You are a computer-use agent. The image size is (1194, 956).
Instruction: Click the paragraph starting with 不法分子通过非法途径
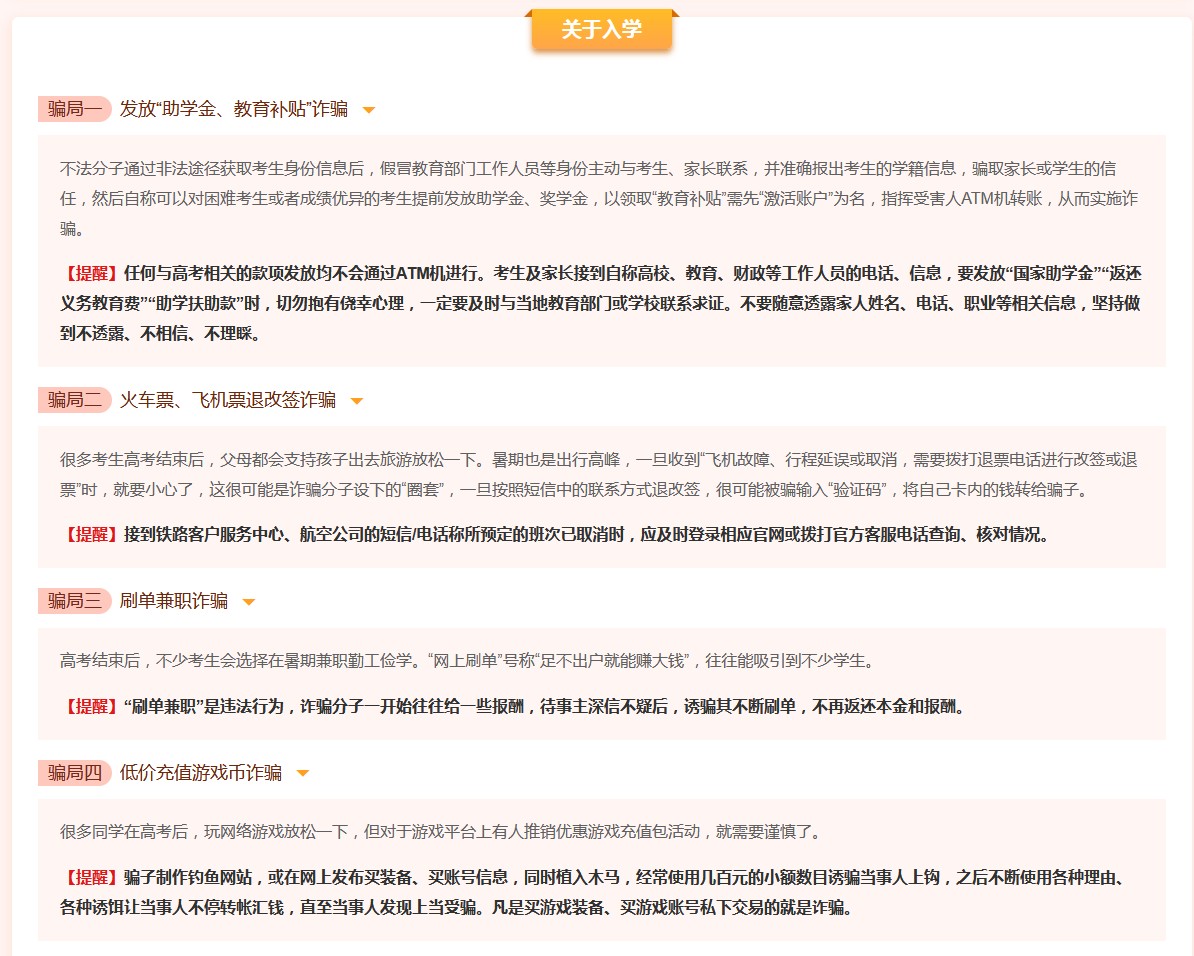(x=599, y=197)
